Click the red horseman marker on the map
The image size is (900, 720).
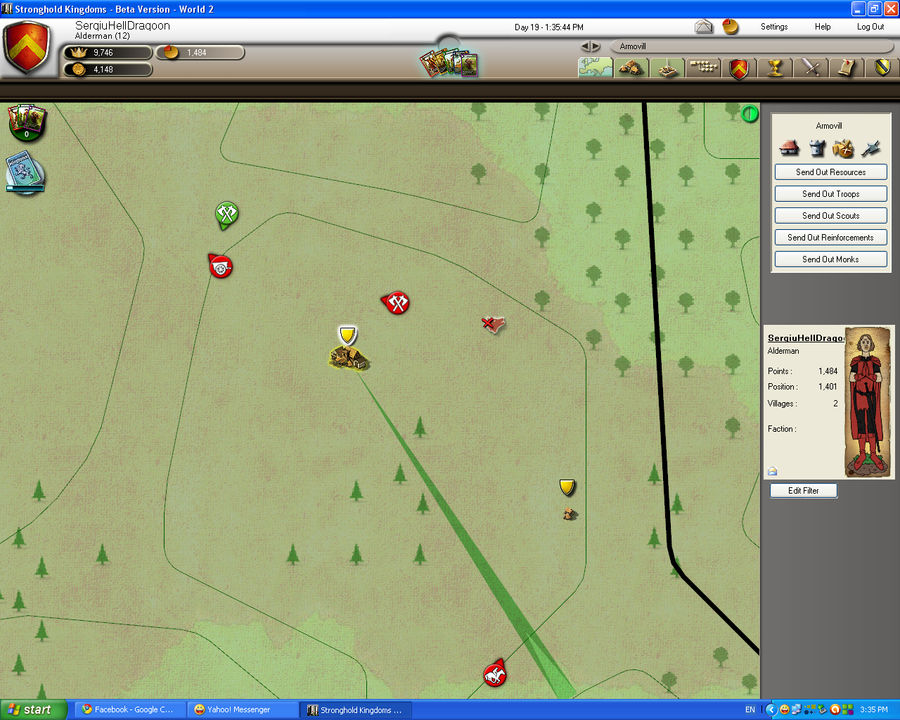[494, 673]
